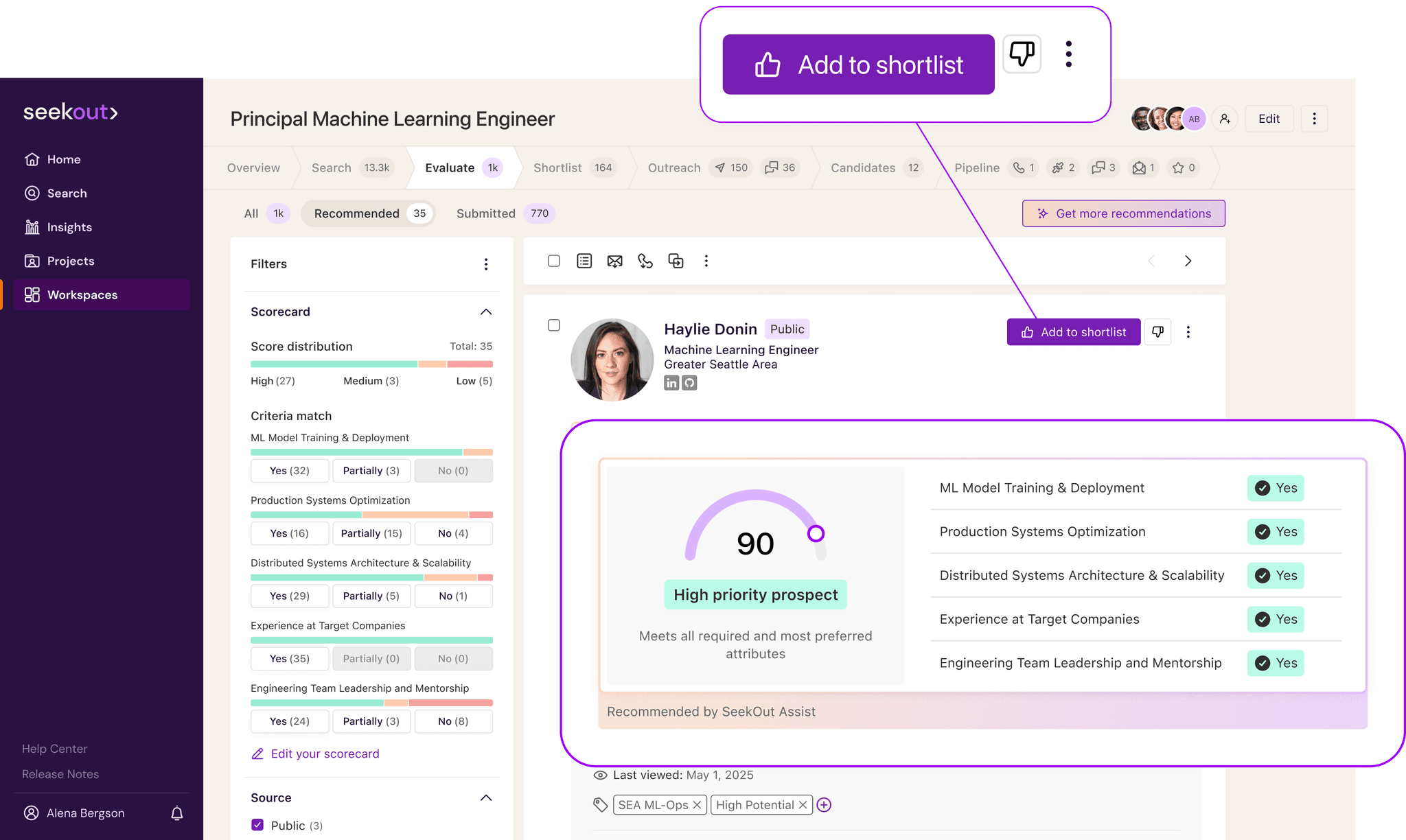Open the Filters three-dot menu
Screen dimensions: 1406x840
[485, 264]
